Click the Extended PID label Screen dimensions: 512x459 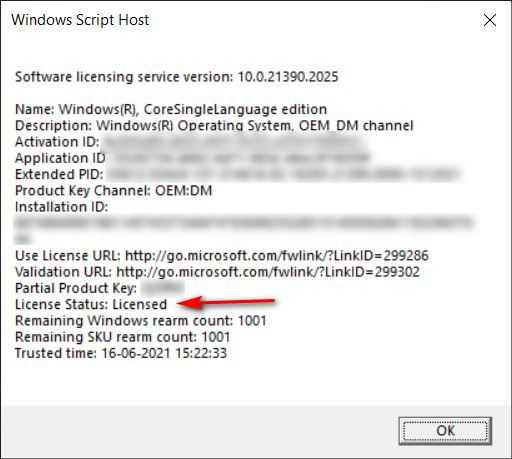point(59,174)
